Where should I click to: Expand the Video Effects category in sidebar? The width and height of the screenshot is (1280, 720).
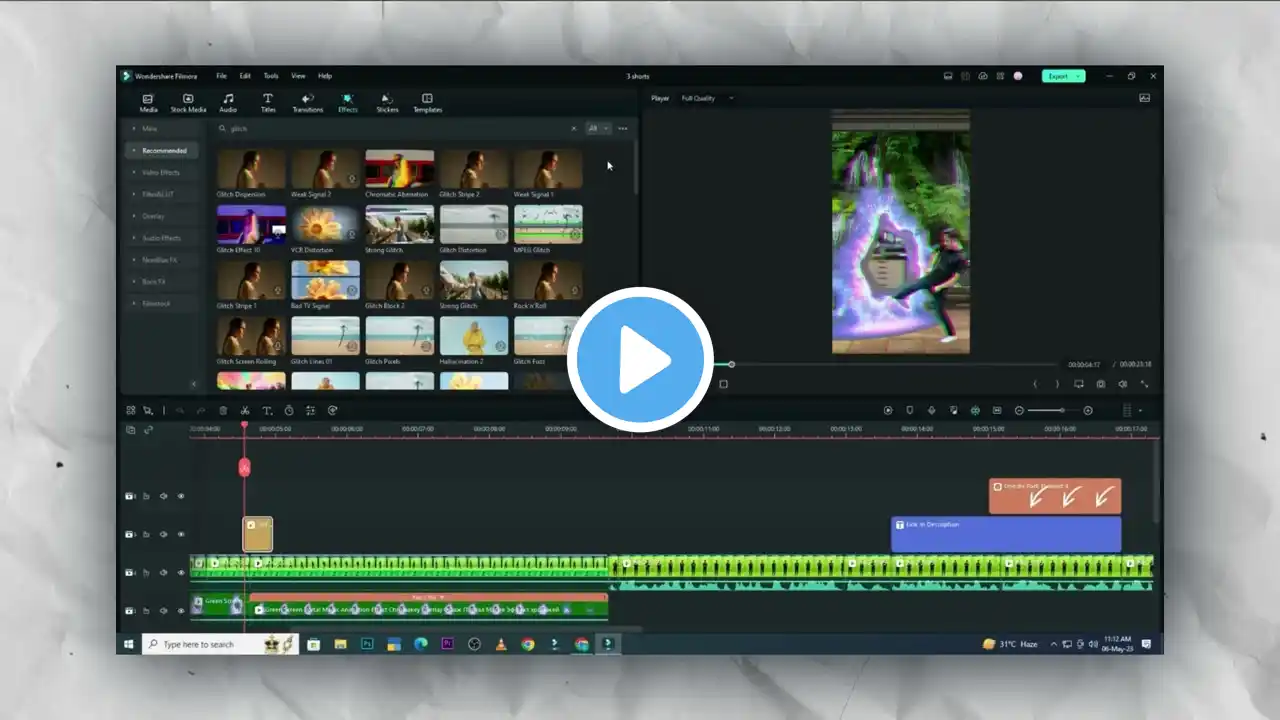tap(160, 172)
